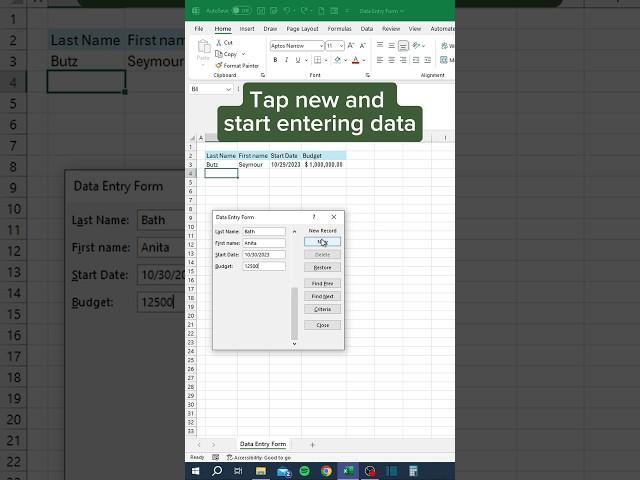This screenshot has height=480, width=640.
Task: Center text horizontally
Action: [391, 60]
